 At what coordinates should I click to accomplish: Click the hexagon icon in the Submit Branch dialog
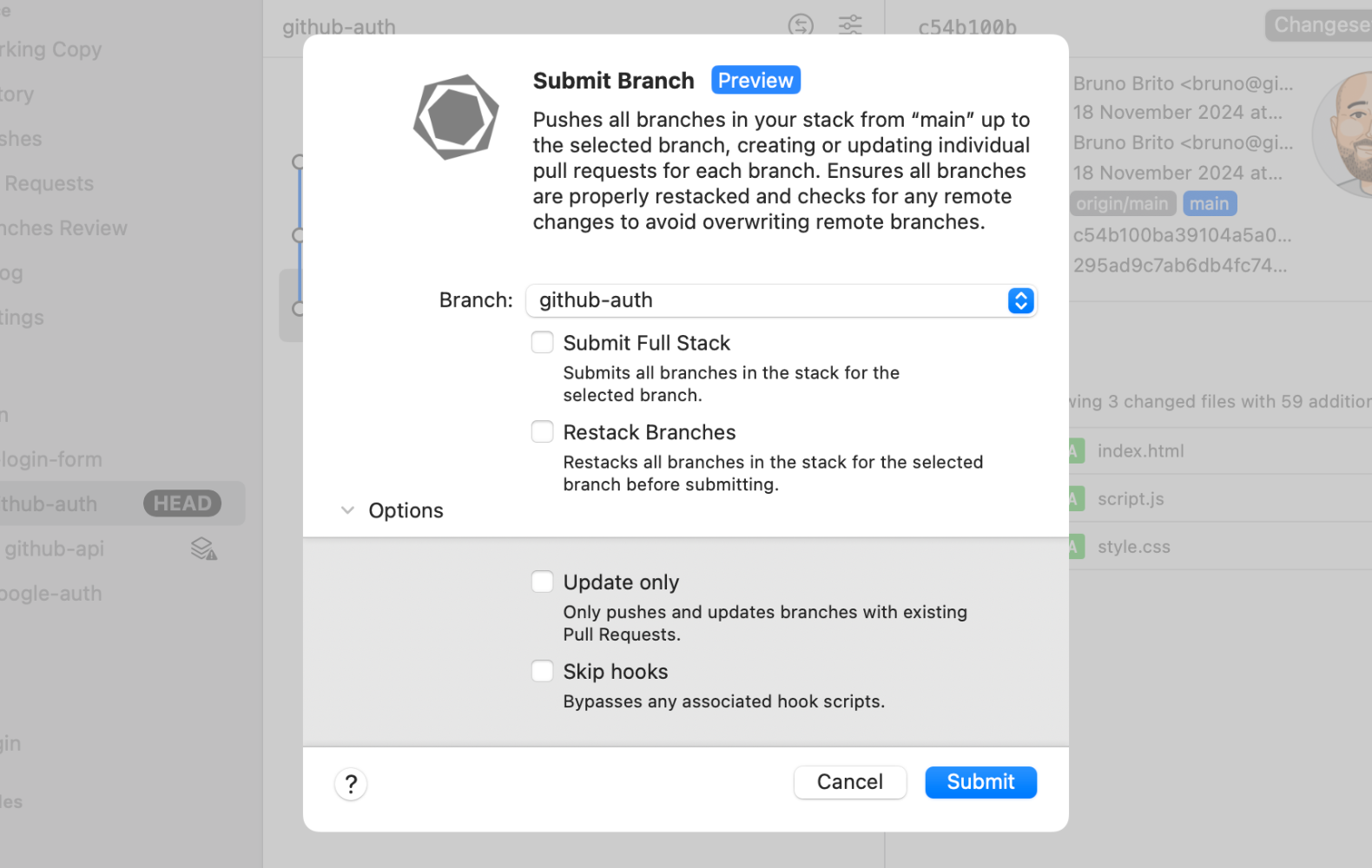coord(455,116)
